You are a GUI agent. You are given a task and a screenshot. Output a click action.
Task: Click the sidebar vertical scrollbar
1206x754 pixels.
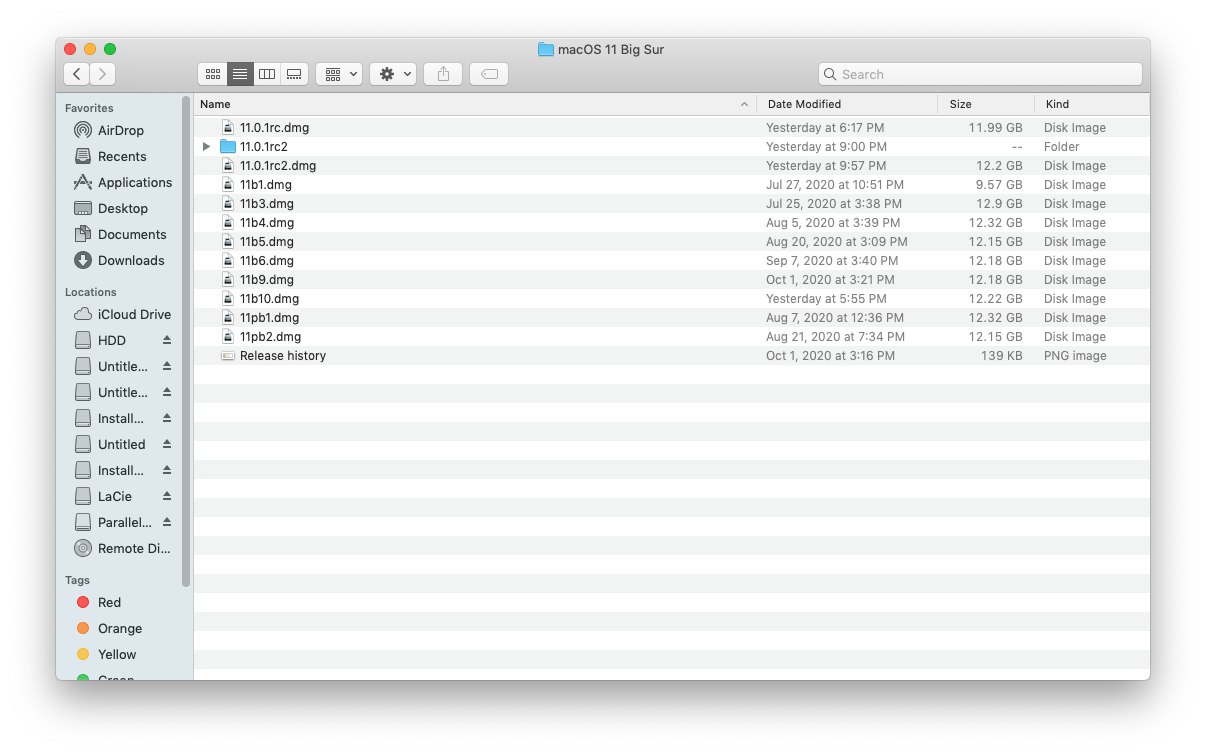coord(186,341)
